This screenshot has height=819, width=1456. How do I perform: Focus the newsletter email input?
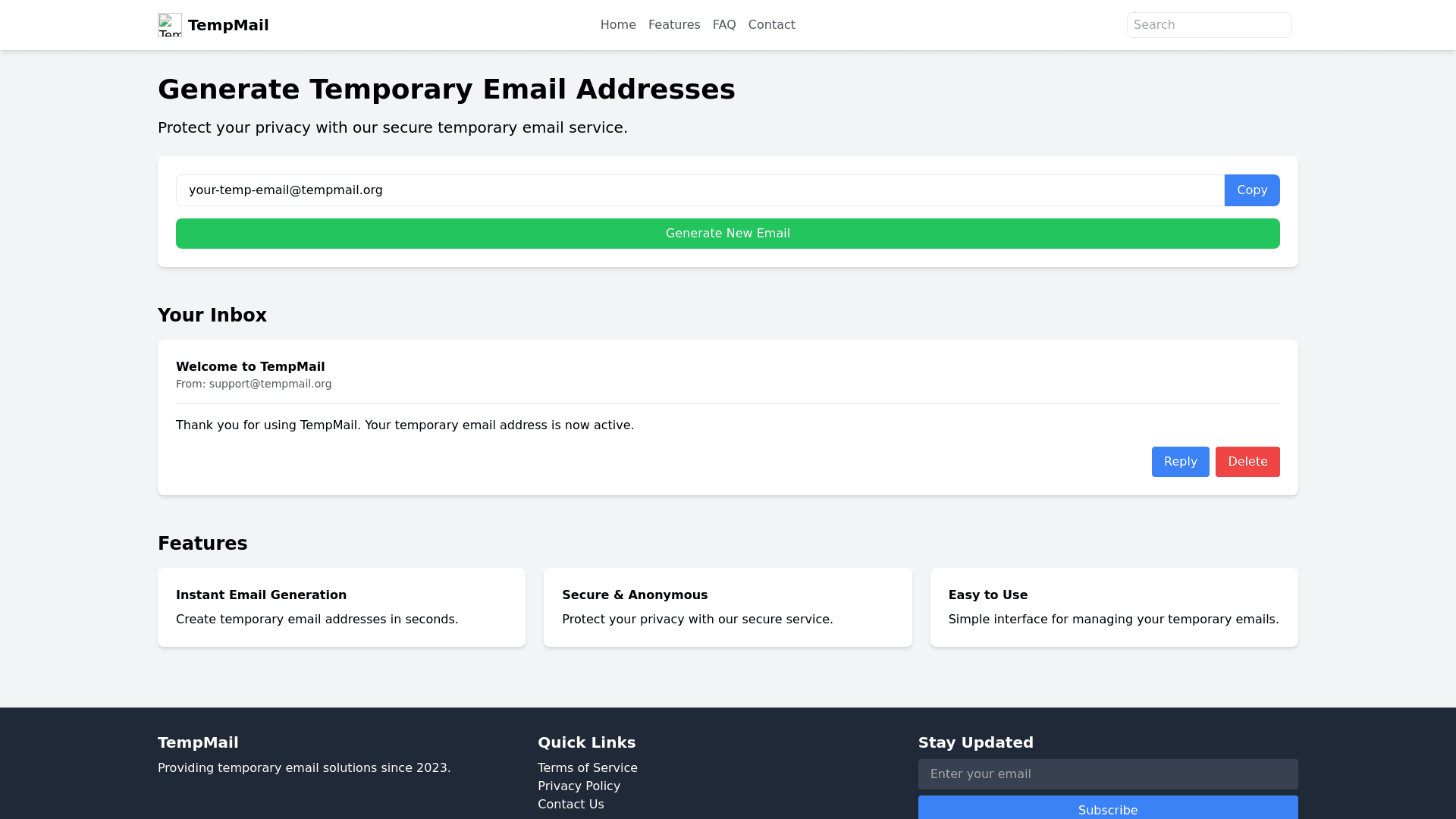[x=1107, y=774]
